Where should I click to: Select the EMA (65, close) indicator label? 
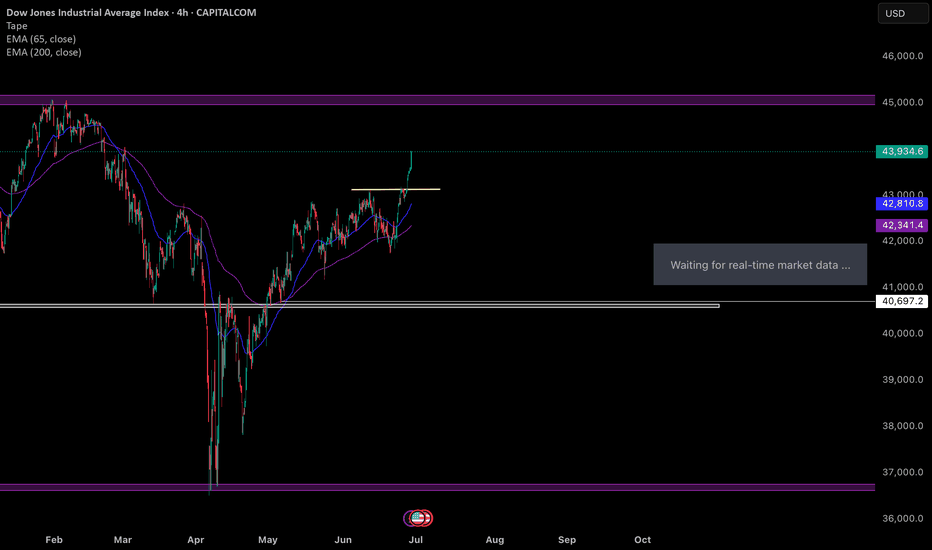tap(41, 39)
